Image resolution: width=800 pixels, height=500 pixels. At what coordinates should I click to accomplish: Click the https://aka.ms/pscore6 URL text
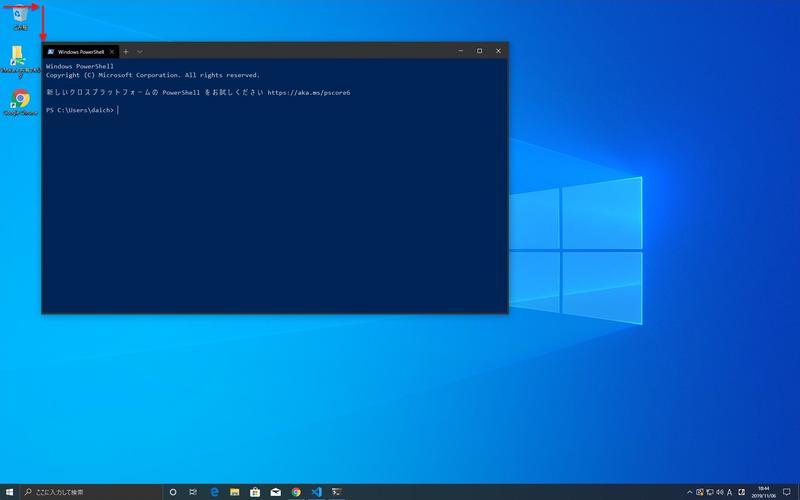click(309, 93)
